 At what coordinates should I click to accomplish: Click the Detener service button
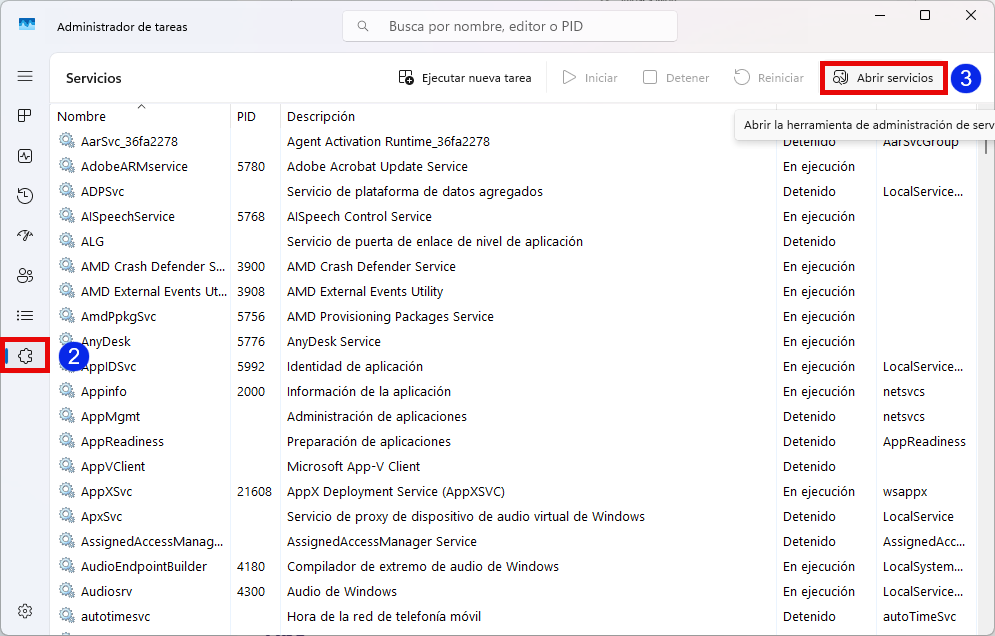click(x=675, y=77)
